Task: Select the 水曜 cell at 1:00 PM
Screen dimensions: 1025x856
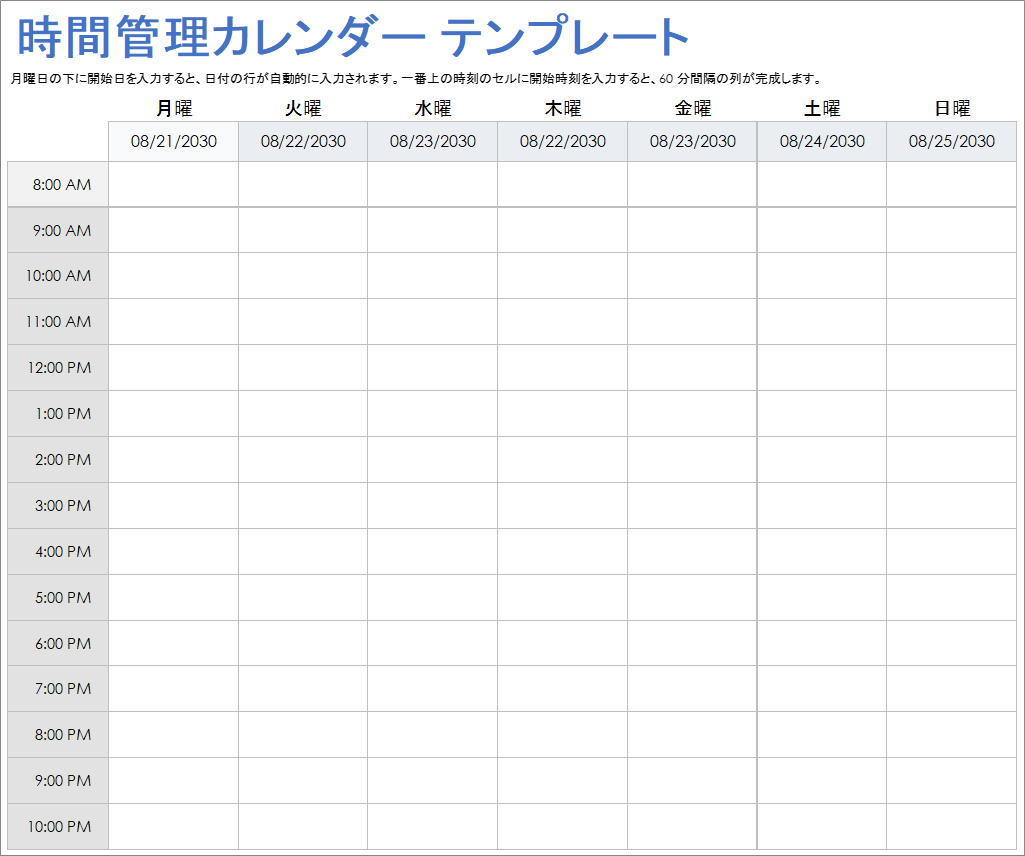Action: coord(432,414)
